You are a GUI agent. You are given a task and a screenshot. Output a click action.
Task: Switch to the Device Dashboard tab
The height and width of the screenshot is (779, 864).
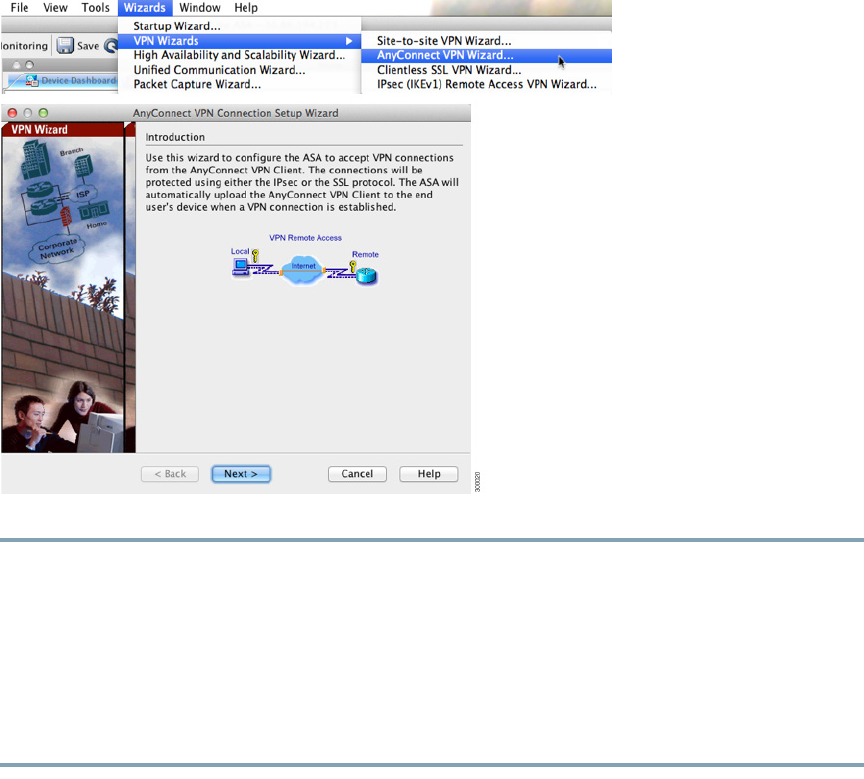tap(71, 80)
